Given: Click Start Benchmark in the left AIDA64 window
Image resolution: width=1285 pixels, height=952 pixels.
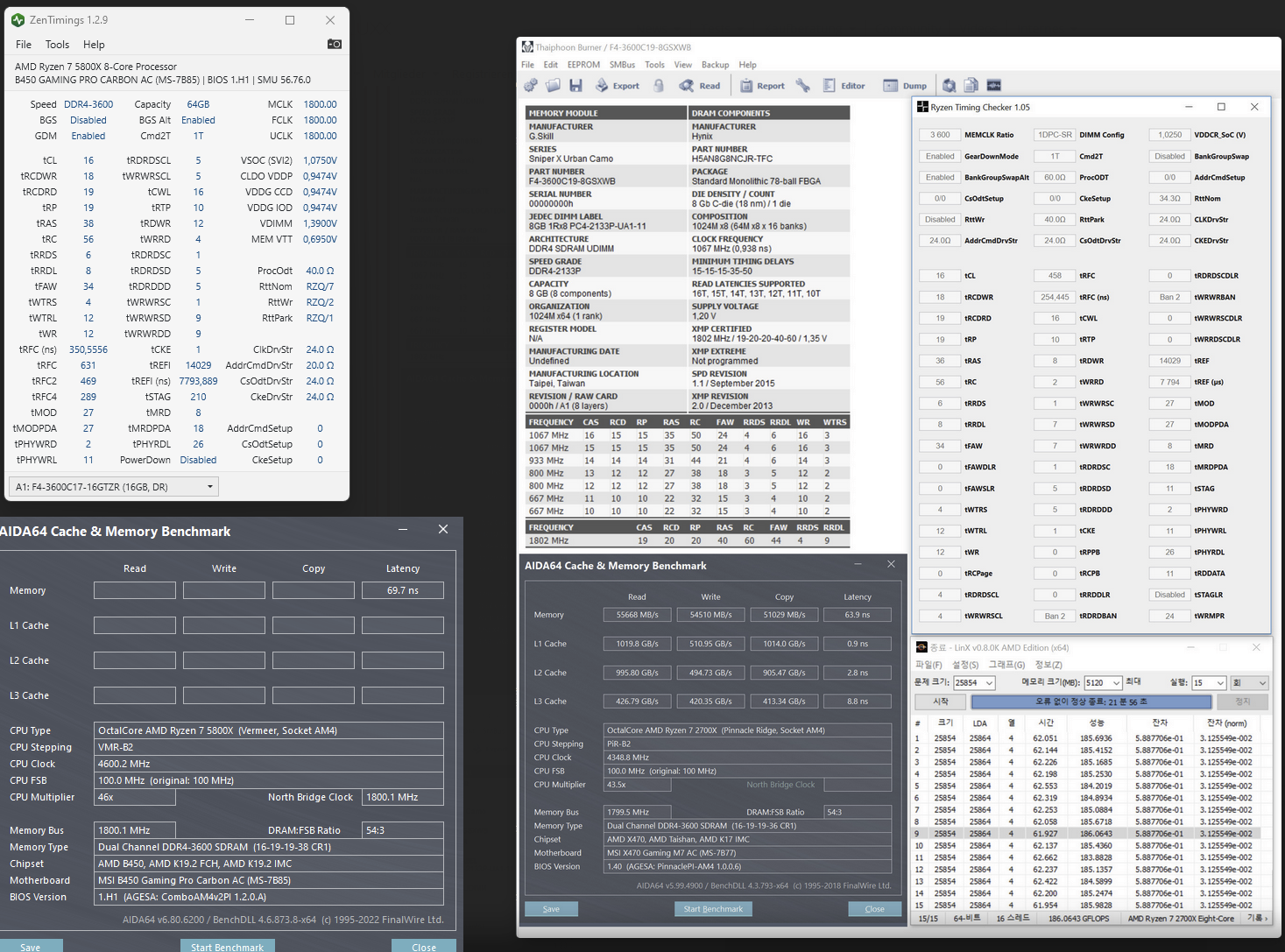Looking at the screenshot, I should pos(227,947).
